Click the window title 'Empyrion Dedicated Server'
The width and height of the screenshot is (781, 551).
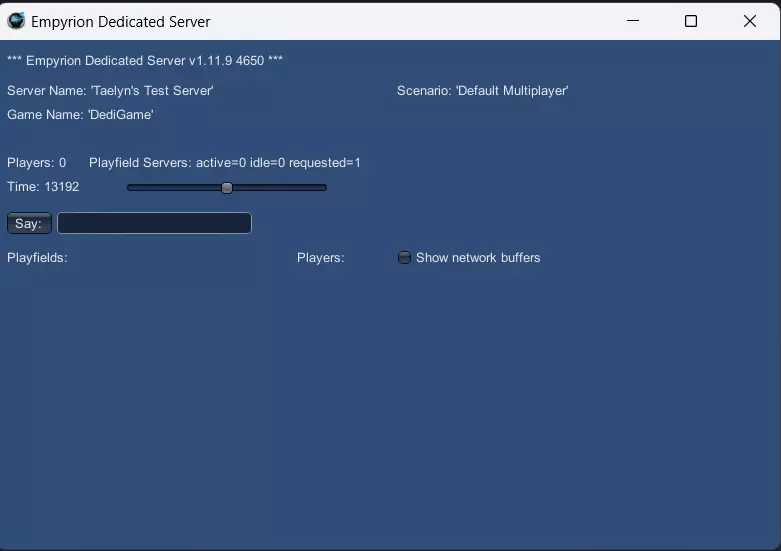point(121,21)
